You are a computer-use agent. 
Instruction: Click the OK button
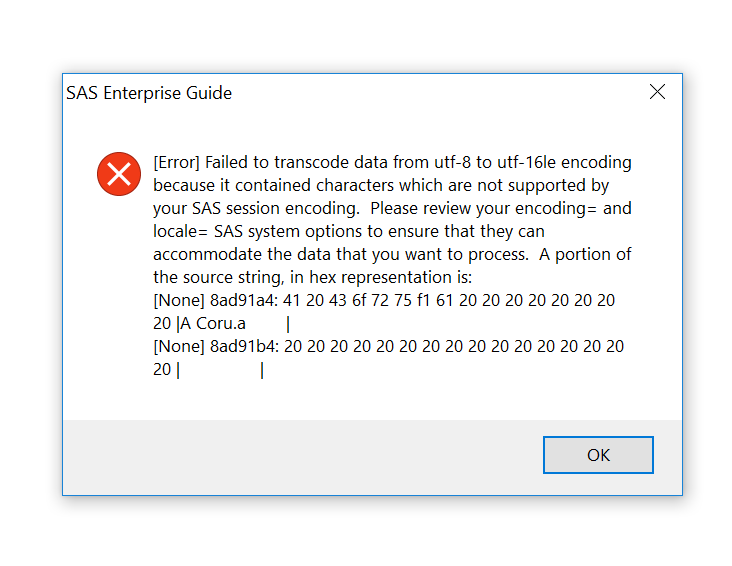598,455
